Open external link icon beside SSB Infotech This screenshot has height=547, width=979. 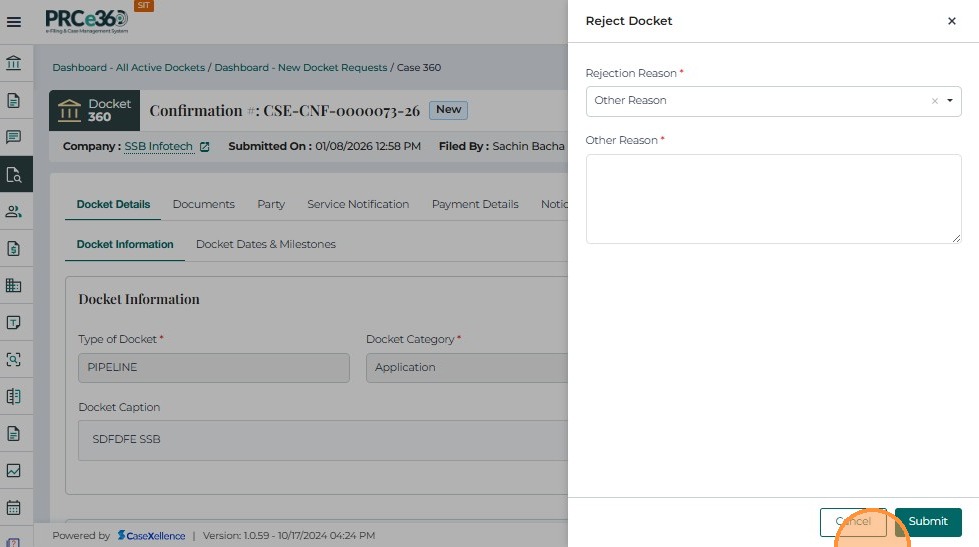click(205, 147)
